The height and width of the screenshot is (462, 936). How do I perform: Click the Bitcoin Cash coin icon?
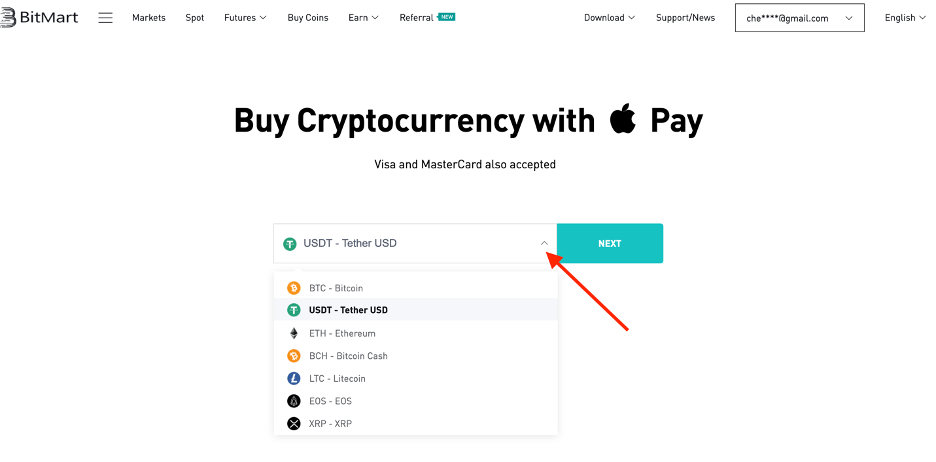pos(294,356)
